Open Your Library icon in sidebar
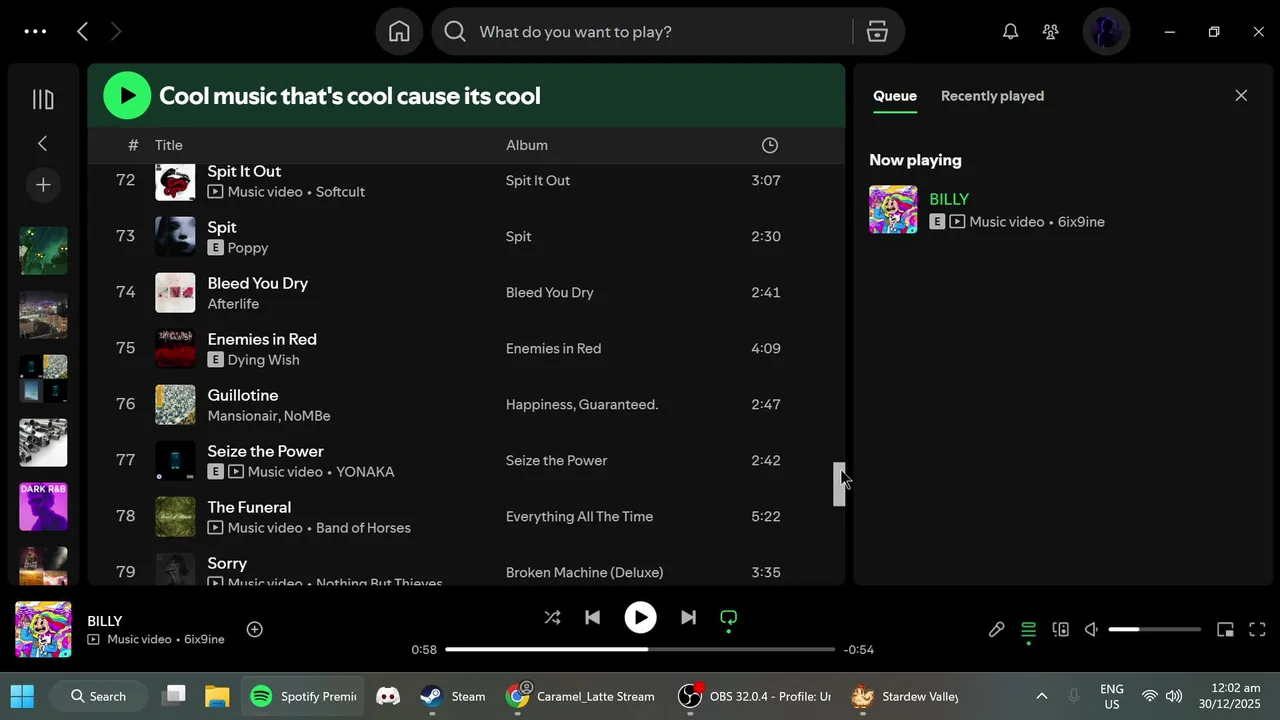1280x720 pixels. 43,99
